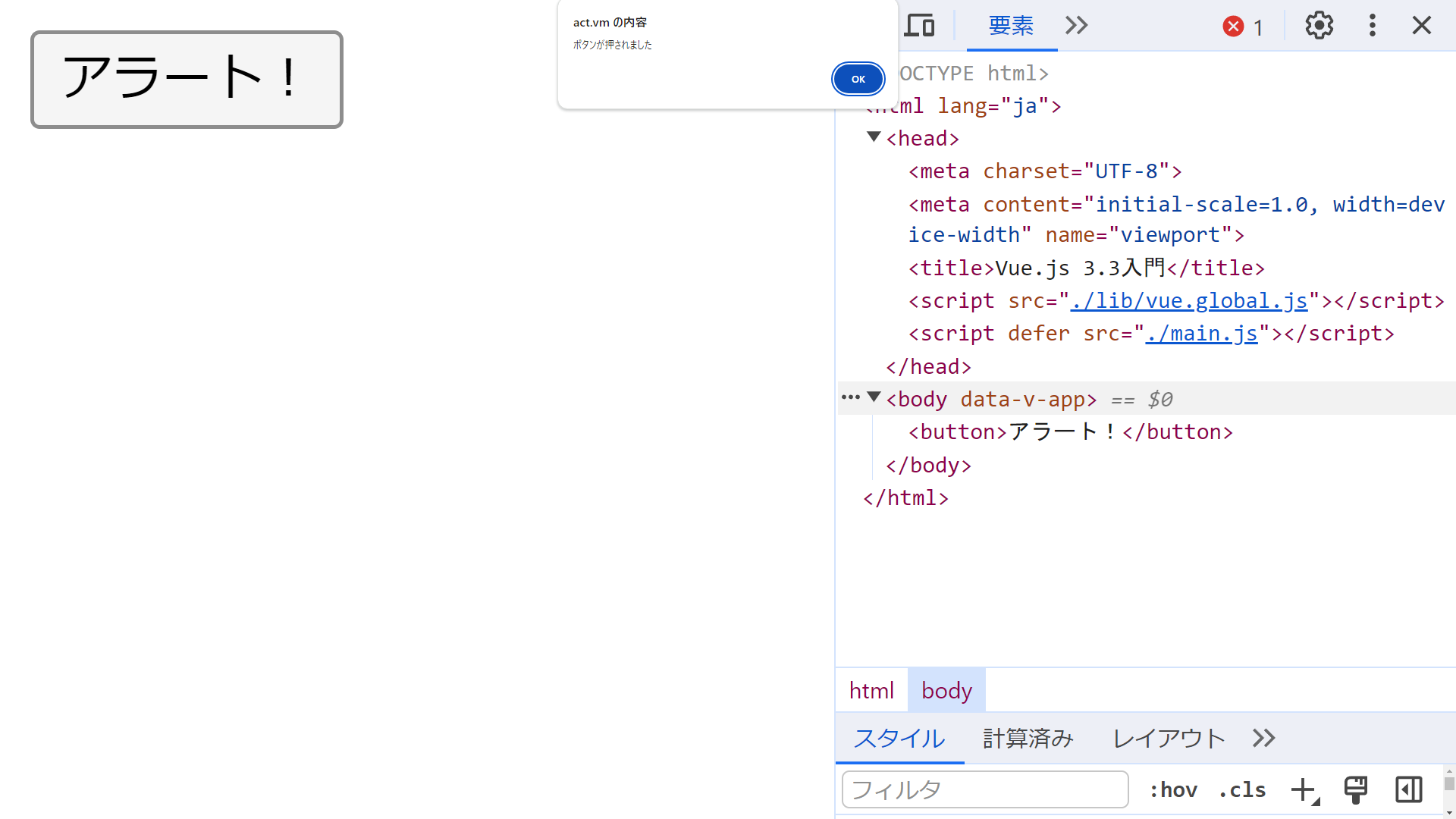Image resolution: width=1456 pixels, height=819 pixels.
Task: Click the フィルタ styles filter field
Action: click(984, 790)
